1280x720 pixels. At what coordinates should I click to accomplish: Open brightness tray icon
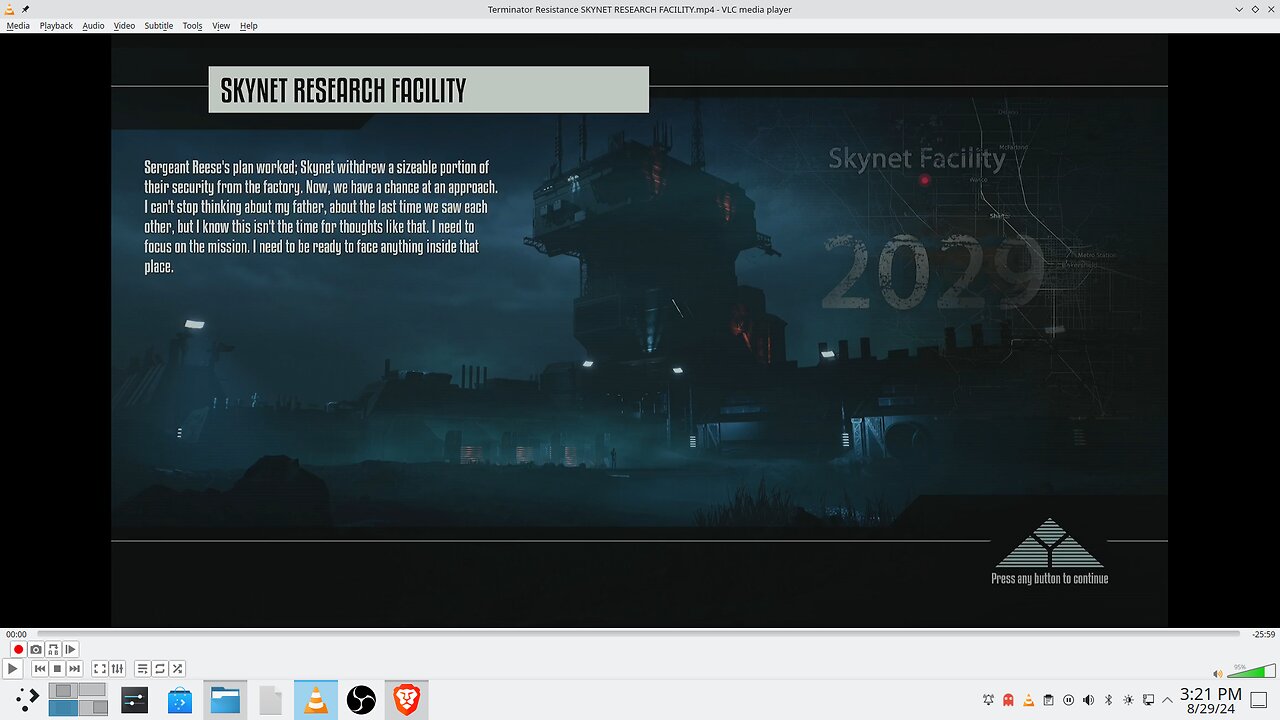(1128, 700)
